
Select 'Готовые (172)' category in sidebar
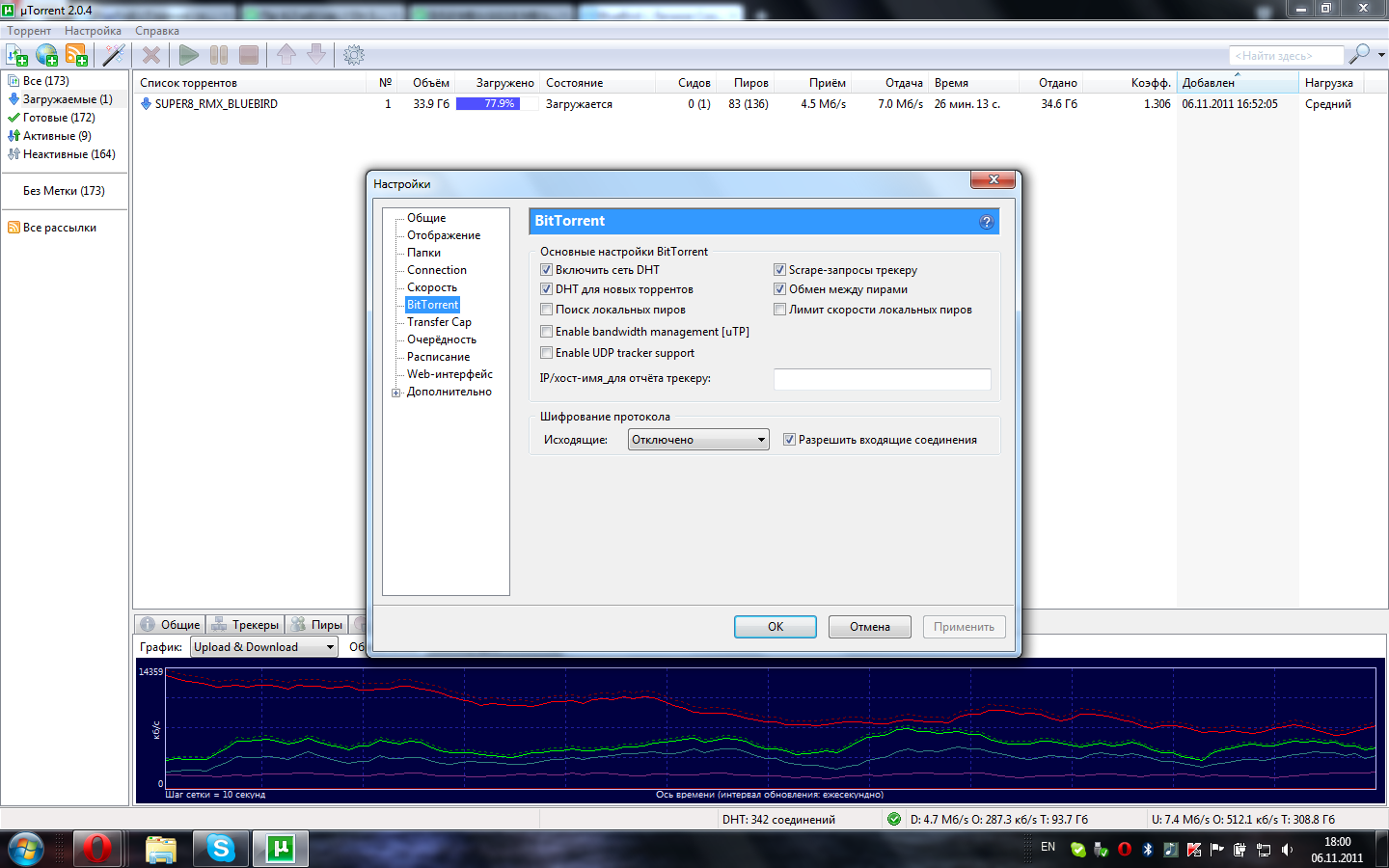(59, 118)
